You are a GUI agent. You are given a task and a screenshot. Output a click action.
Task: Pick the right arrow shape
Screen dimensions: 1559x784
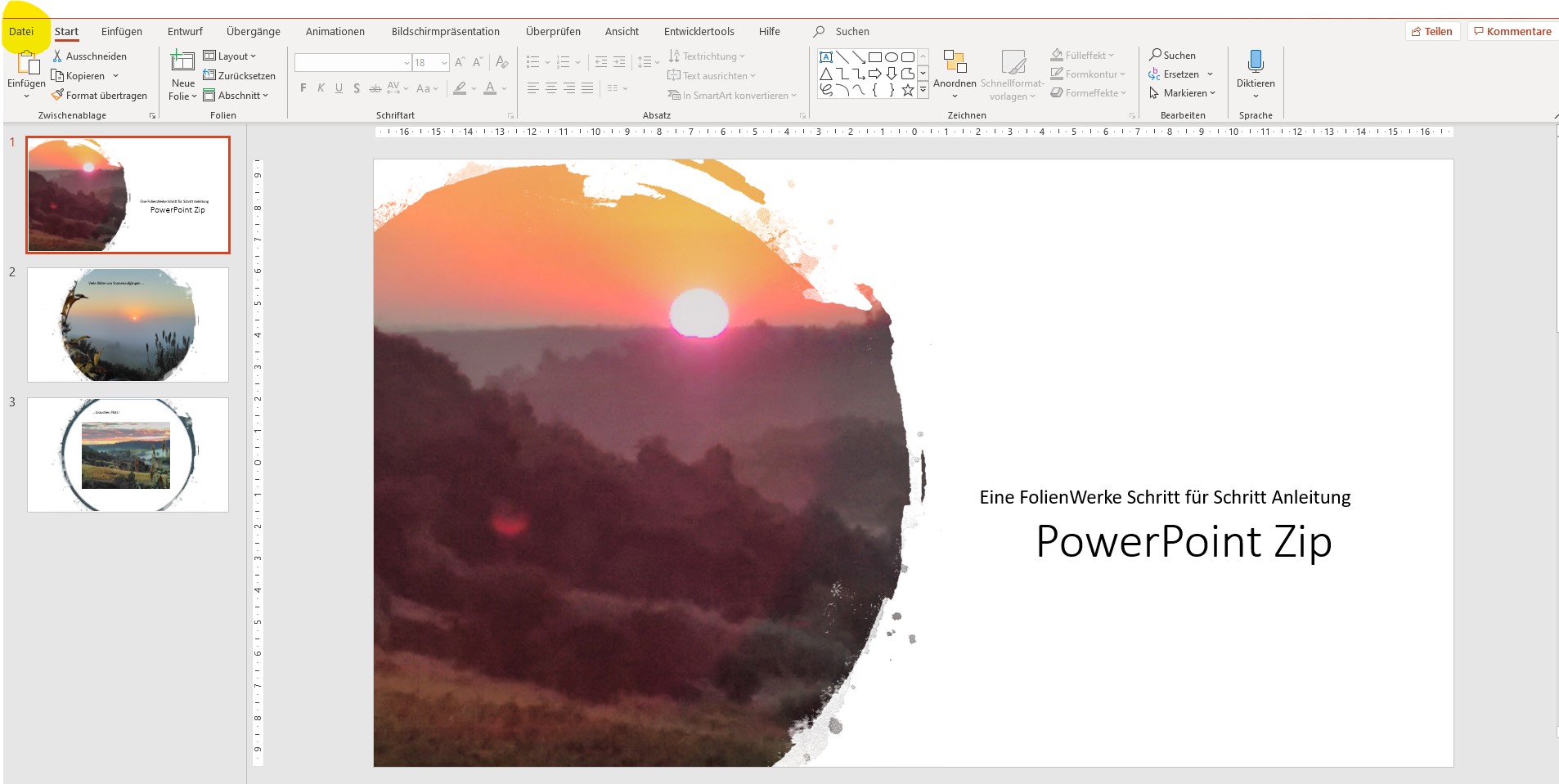[x=875, y=74]
